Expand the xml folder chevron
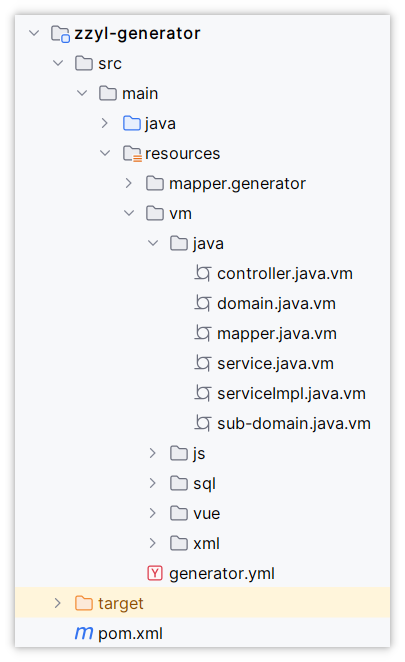This screenshot has width=405, height=662. [x=152, y=543]
